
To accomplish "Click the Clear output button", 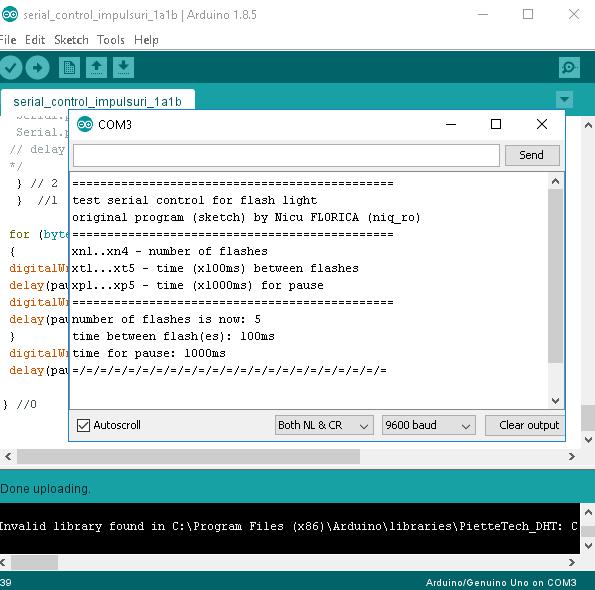I will coord(524,425).
